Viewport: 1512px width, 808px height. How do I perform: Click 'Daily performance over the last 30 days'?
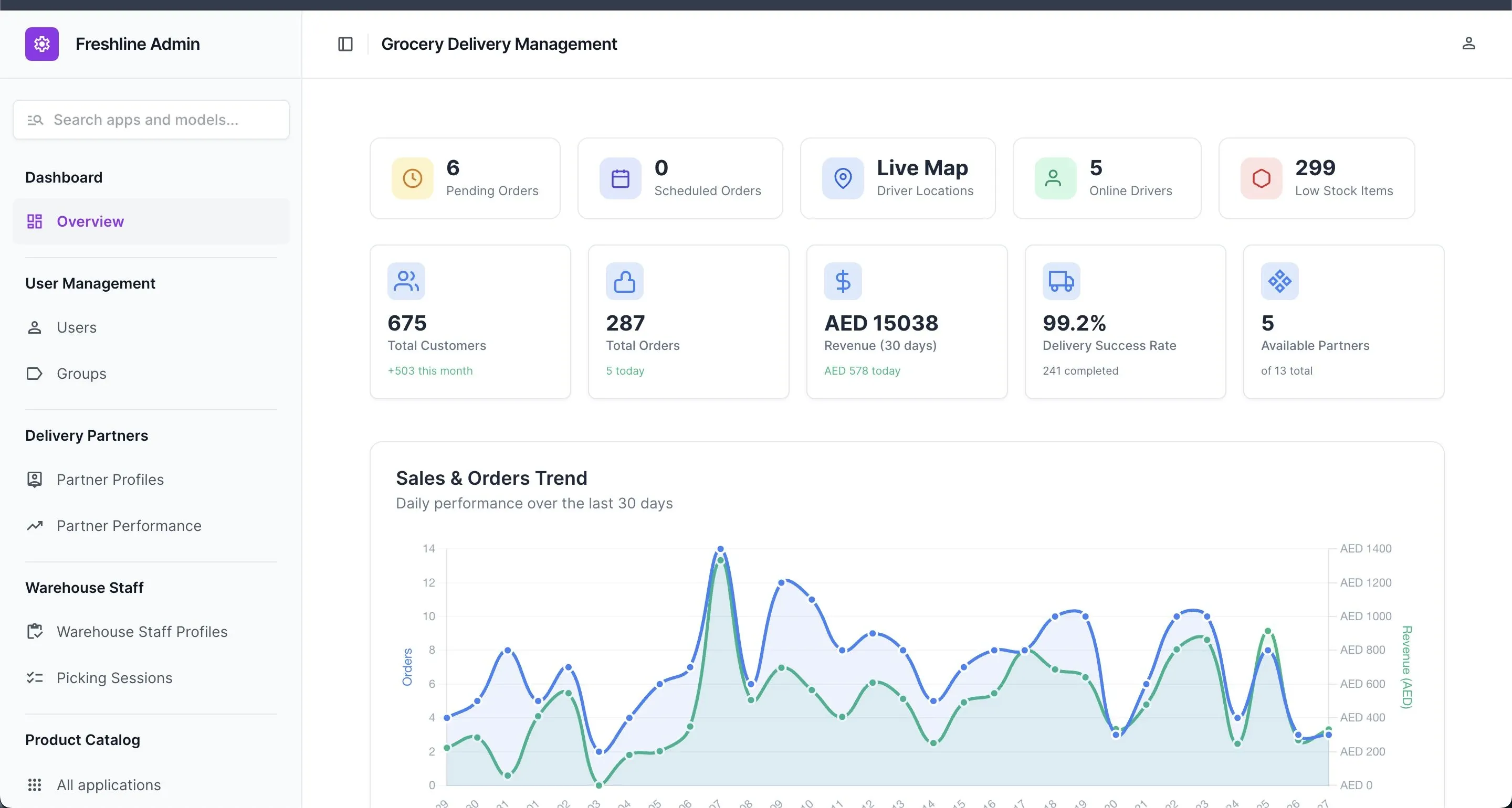tap(534, 504)
